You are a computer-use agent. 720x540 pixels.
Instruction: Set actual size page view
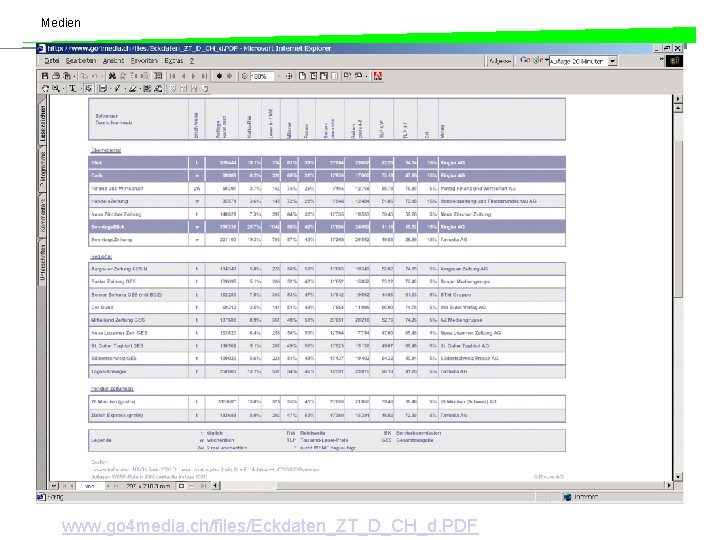302,76
